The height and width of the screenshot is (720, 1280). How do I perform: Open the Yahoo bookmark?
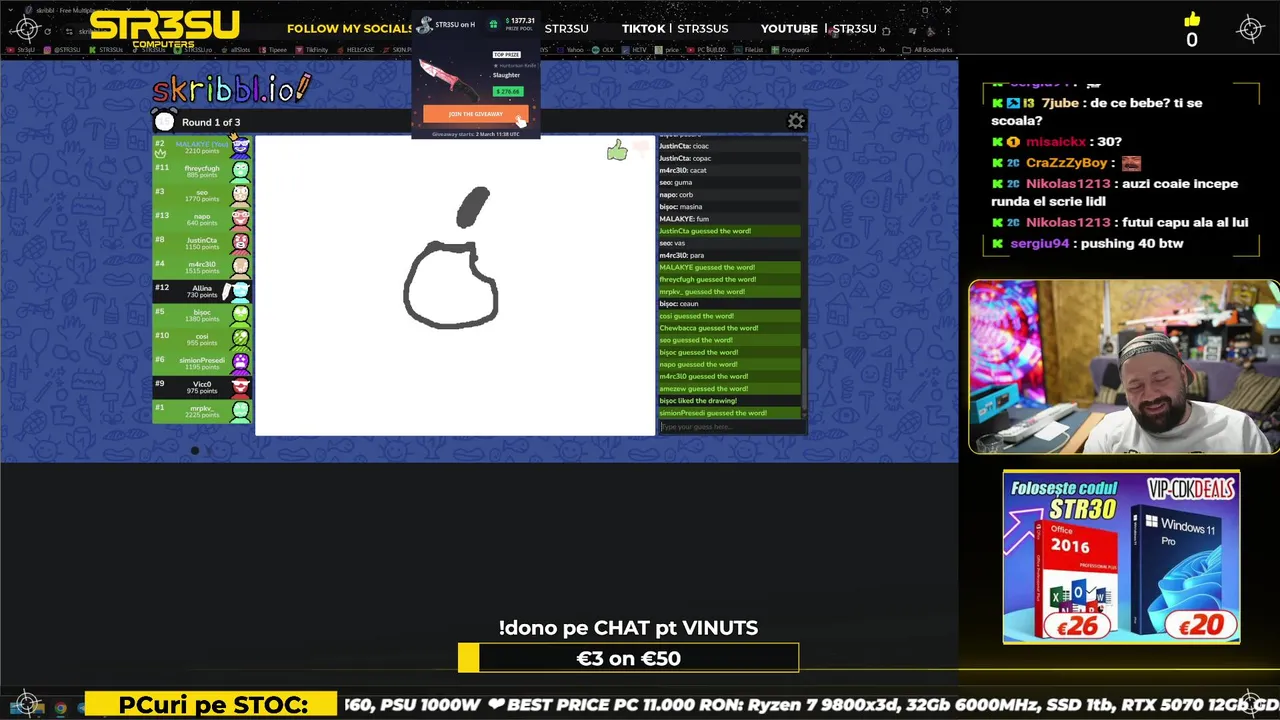click(572, 49)
